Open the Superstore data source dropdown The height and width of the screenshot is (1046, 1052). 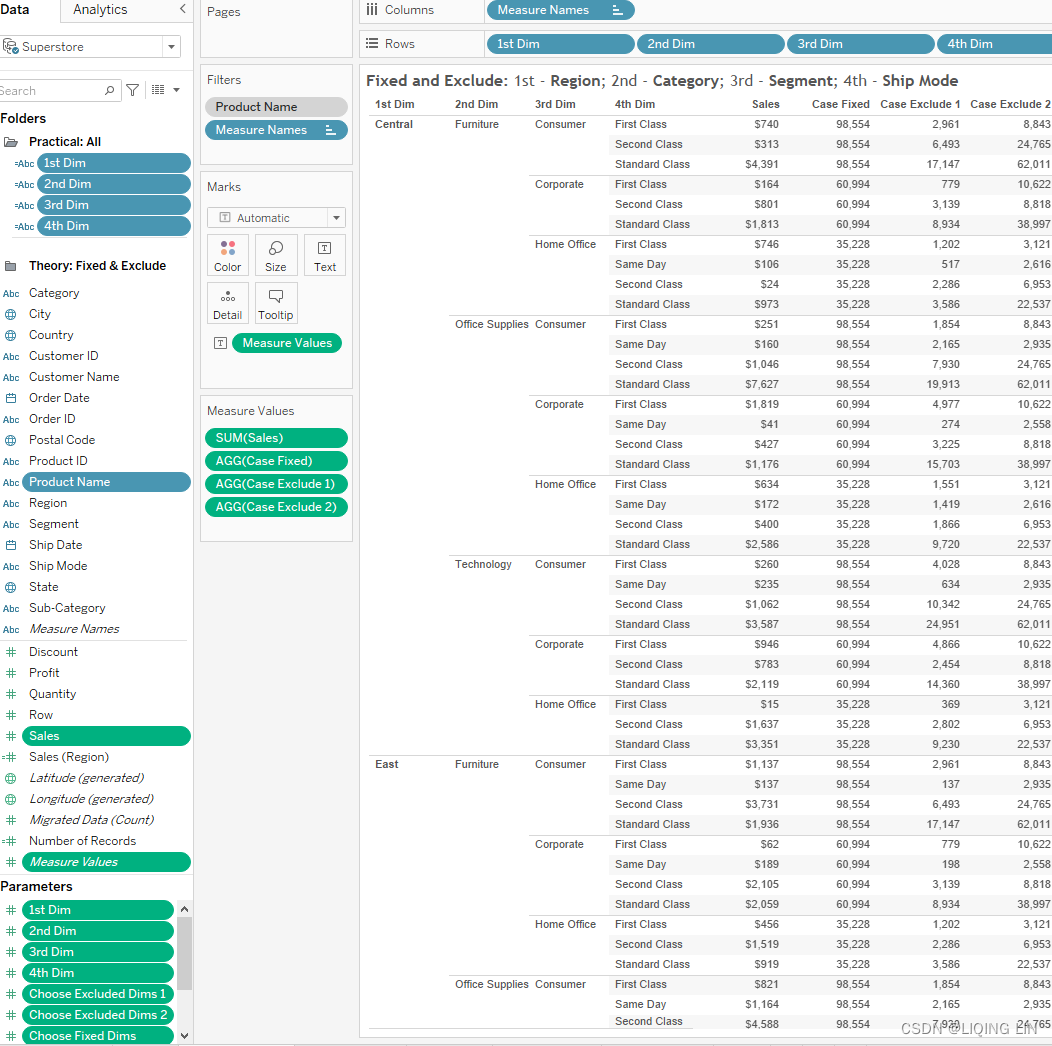coord(171,47)
